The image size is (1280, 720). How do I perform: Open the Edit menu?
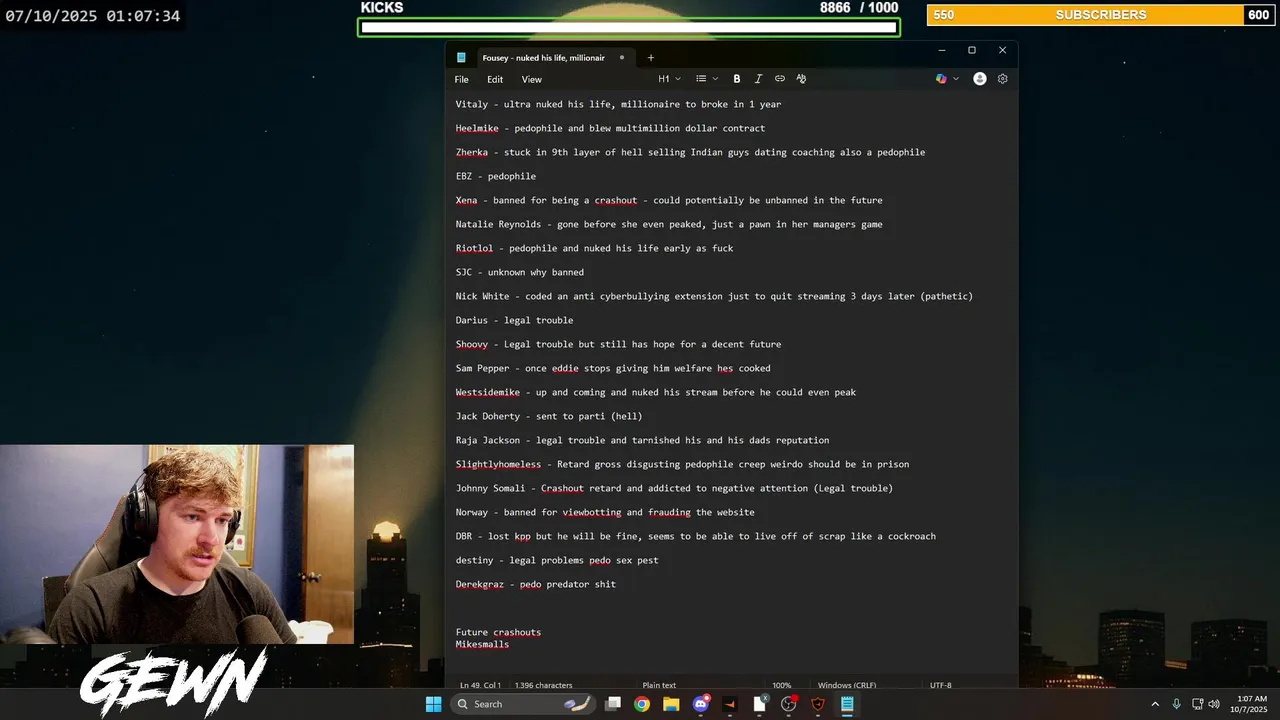495,79
